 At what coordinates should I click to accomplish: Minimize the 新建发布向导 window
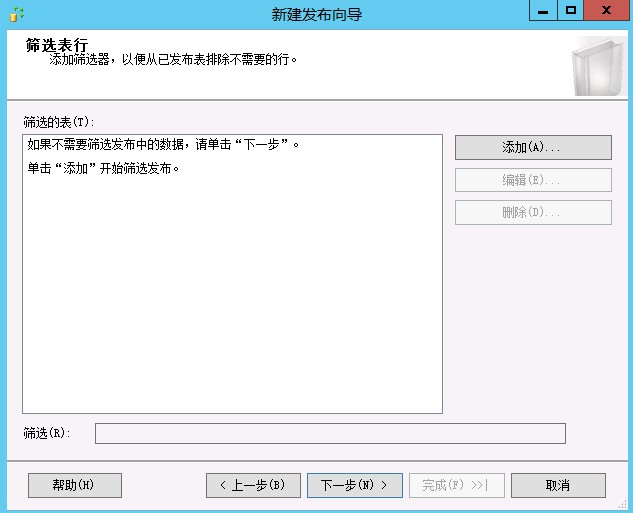(x=541, y=11)
